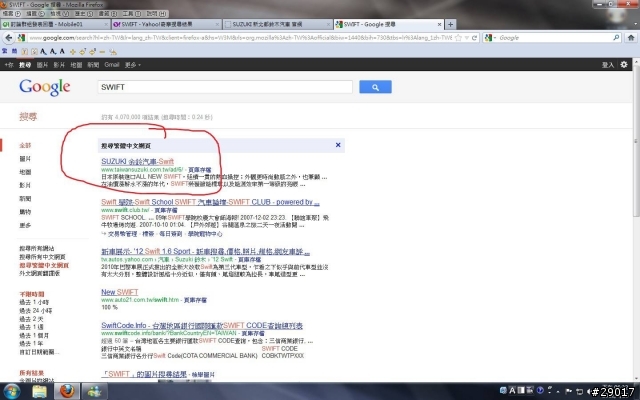640x400 pixels.
Task: Switch to the Mobile01 tab
Action: (x=56, y=24)
